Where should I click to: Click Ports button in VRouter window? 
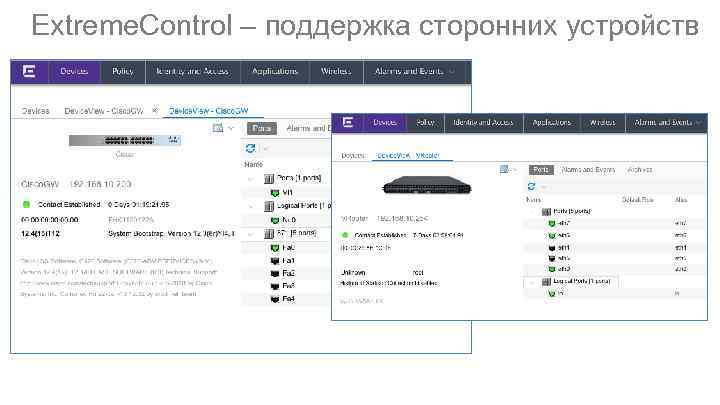coord(541,169)
